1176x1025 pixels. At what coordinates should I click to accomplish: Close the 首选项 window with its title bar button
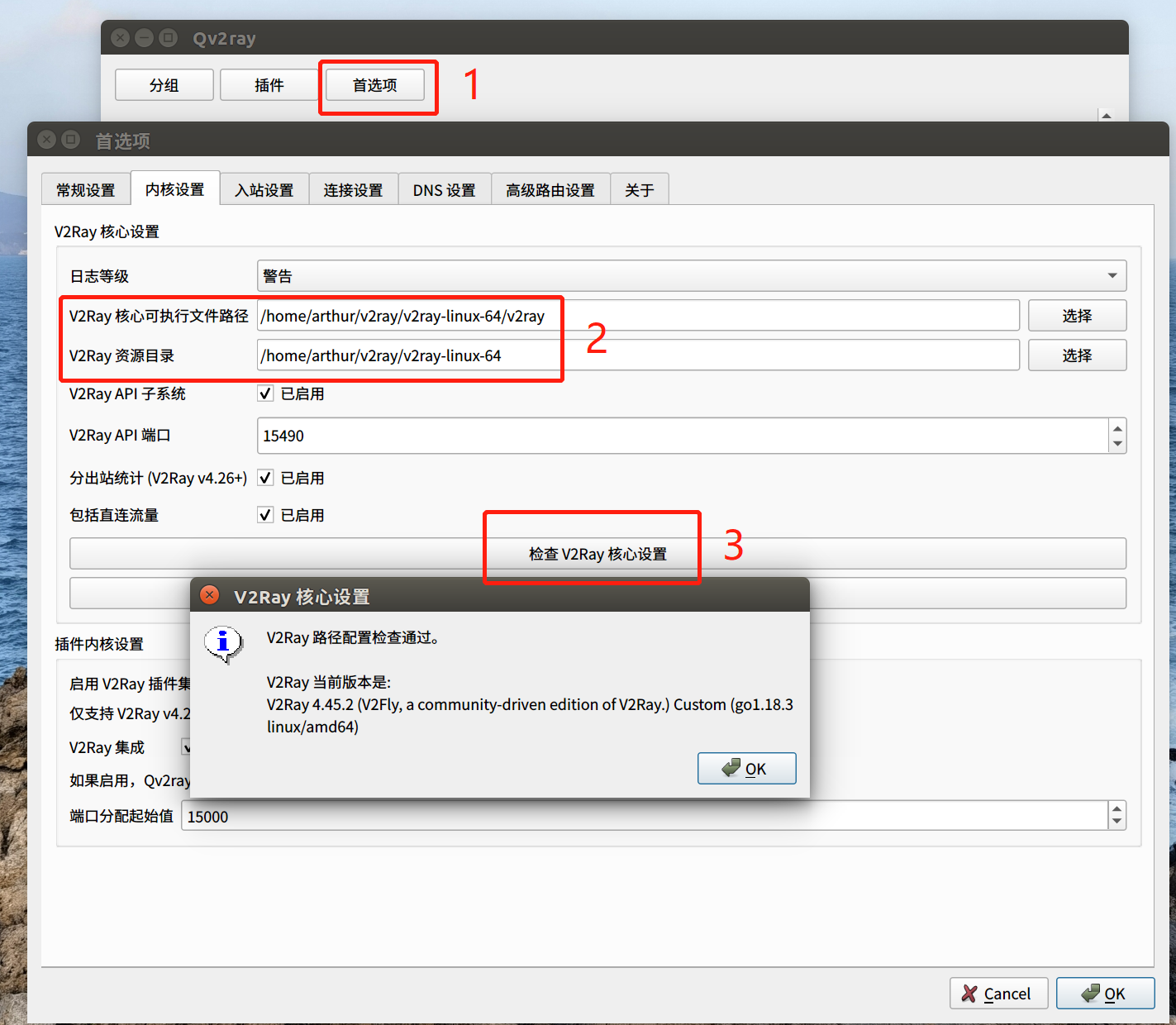tap(47, 139)
